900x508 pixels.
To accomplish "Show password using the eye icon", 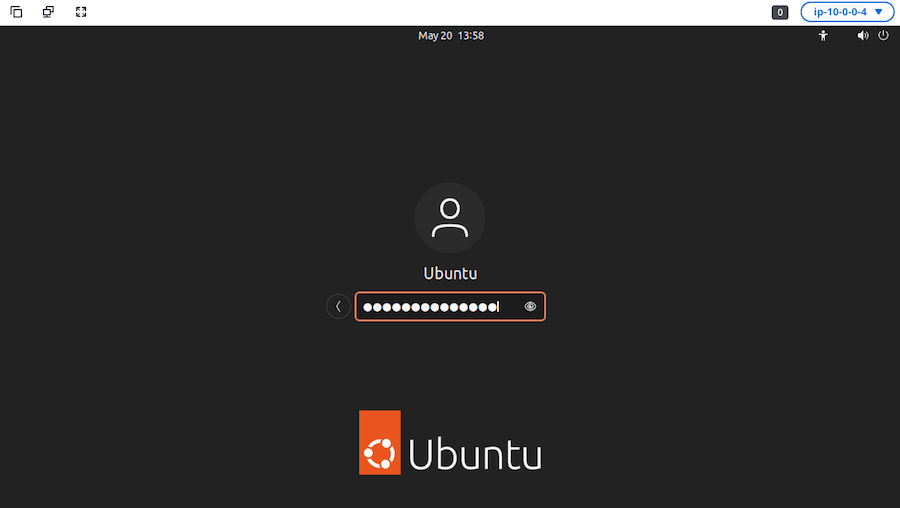I will tap(530, 307).
